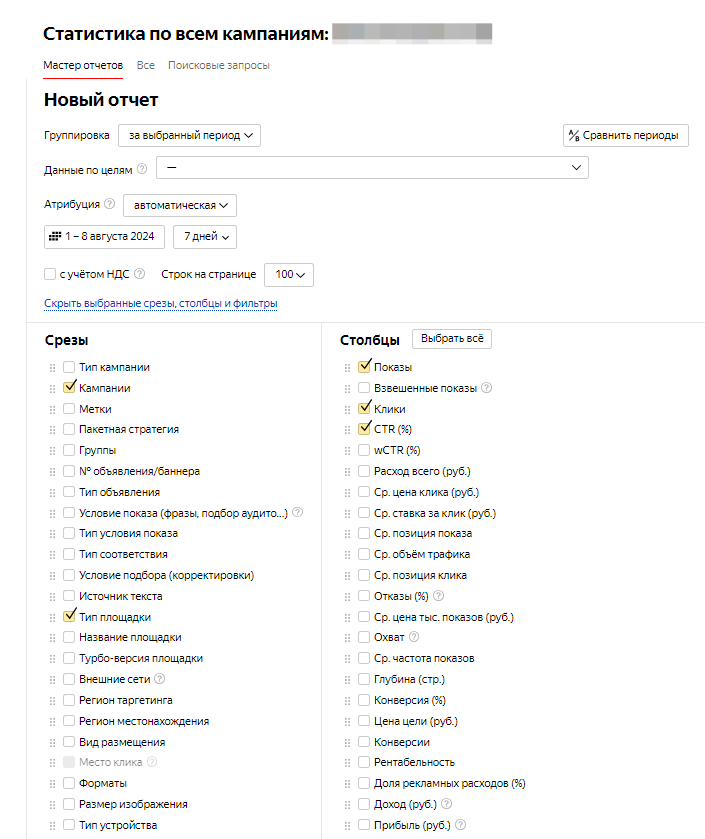705x839 pixels.
Task: Uncheck the Клики column checkbox
Action: click(364, 408)
